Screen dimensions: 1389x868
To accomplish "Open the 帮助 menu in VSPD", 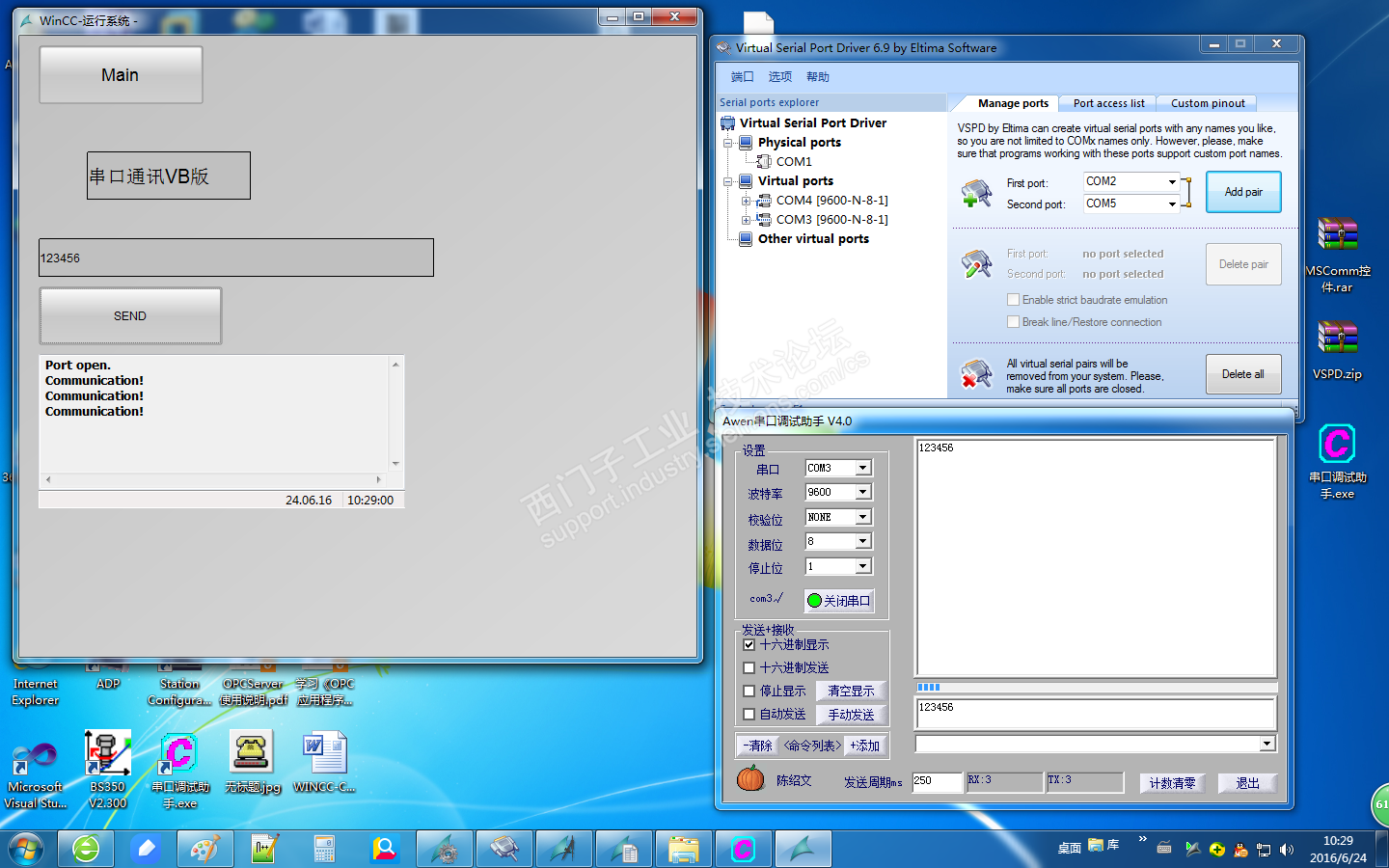I will 818,77.
